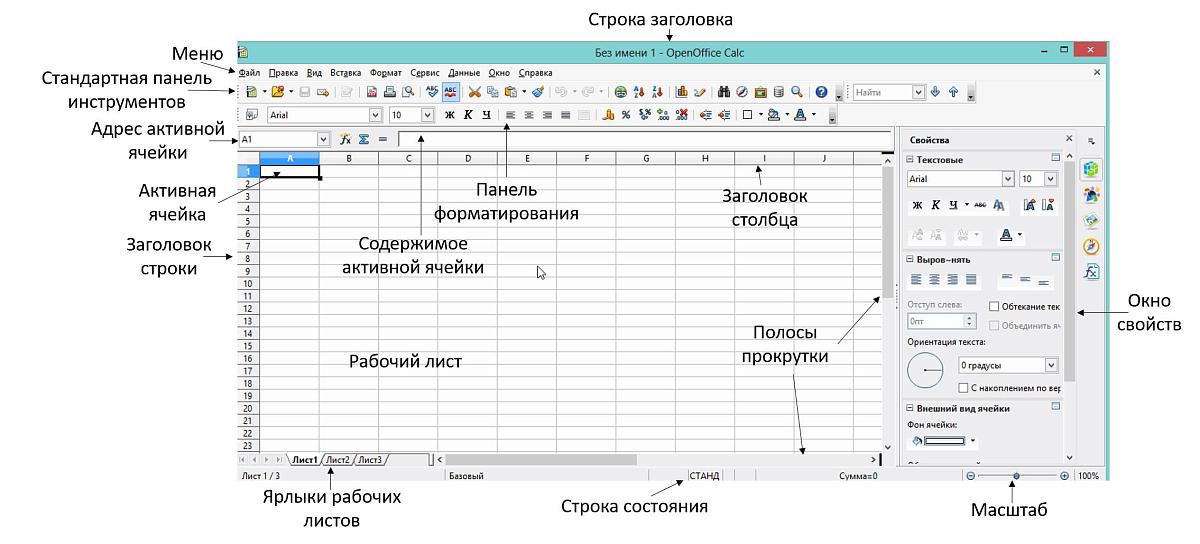The width and height of the screenshot is (1200, 544).
Task: Click the Delete Decimal Place icon
Action: pos(681,115)
